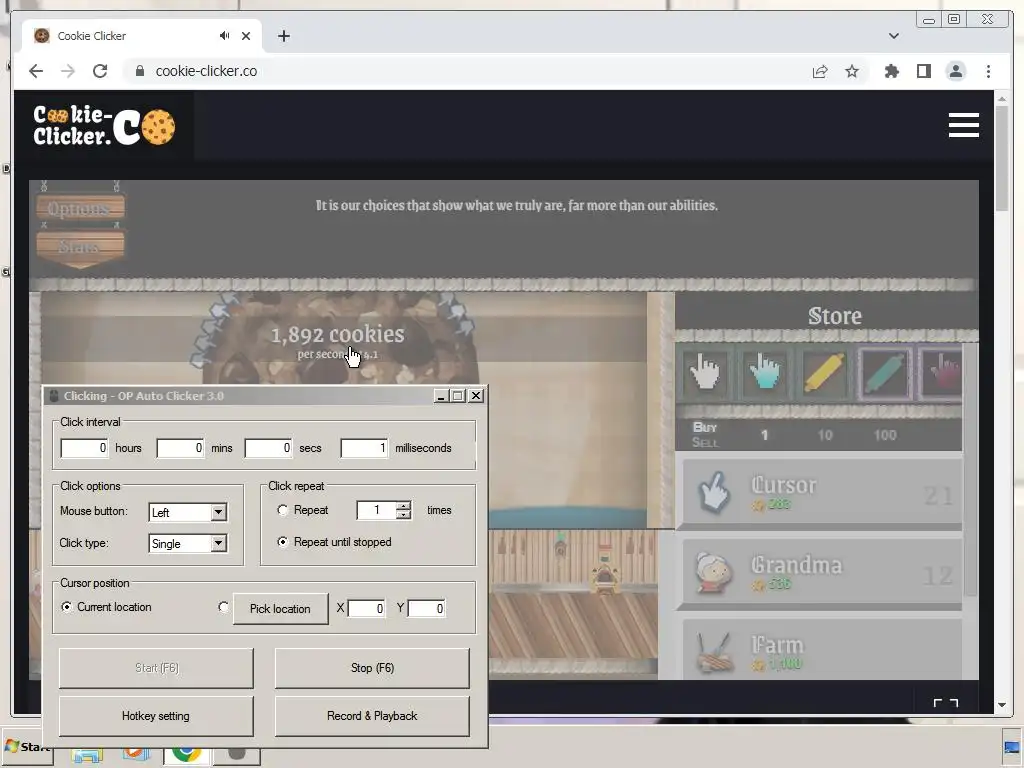Close the Cookie Clicker browser tab
Screen dimensions: 1024x768
(x=246, y=36)
